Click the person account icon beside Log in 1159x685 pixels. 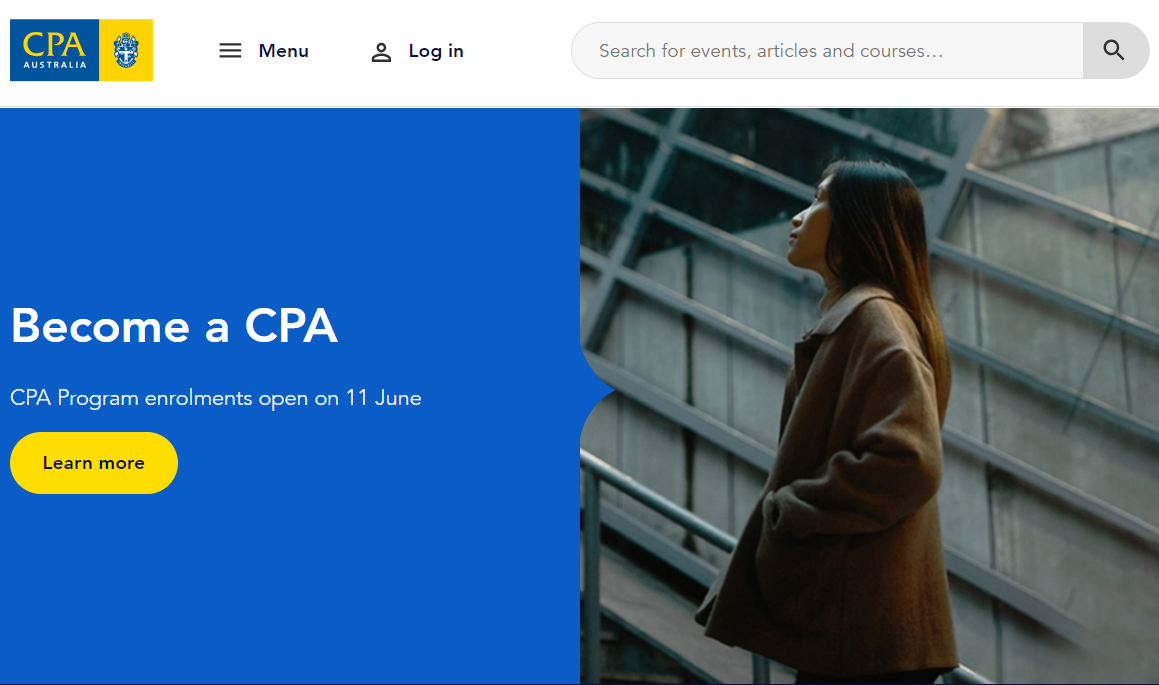tap(381, 51)
